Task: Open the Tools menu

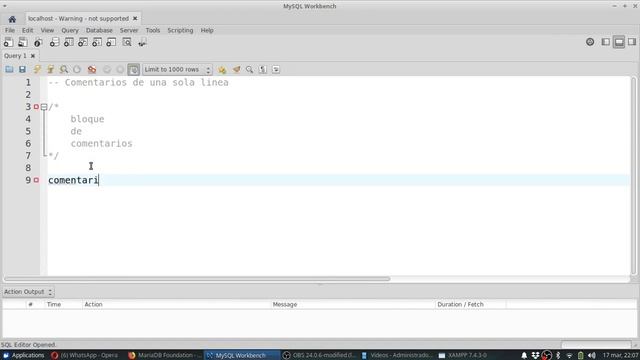Action: (x=153, y=30)
